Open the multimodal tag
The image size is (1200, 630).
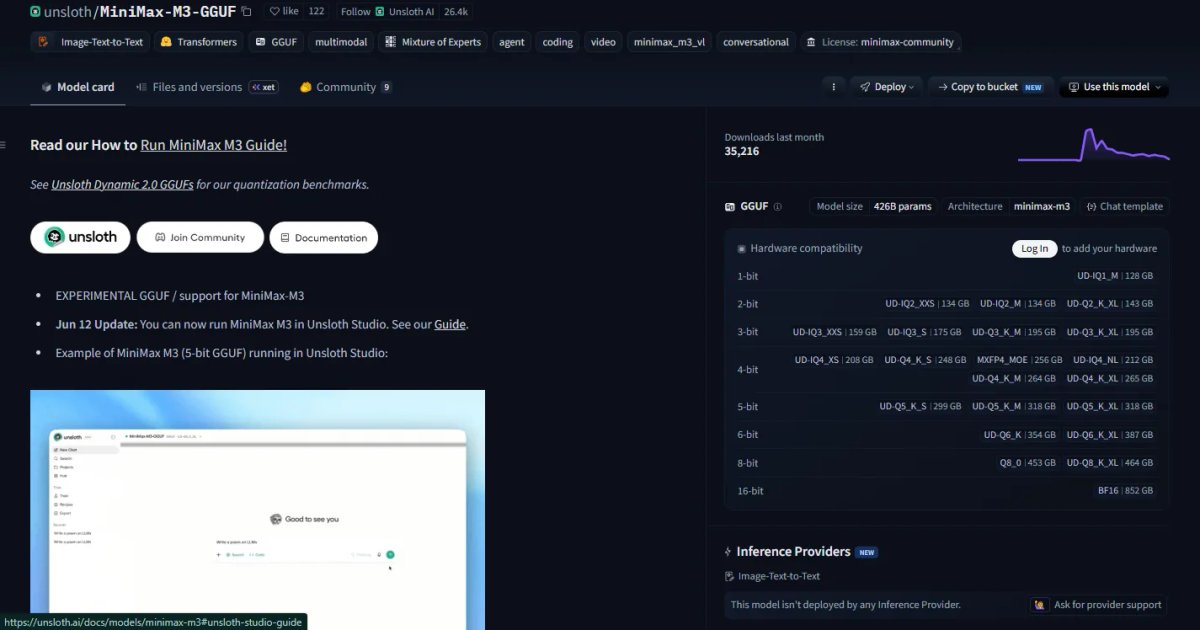[x=341, y=42]
